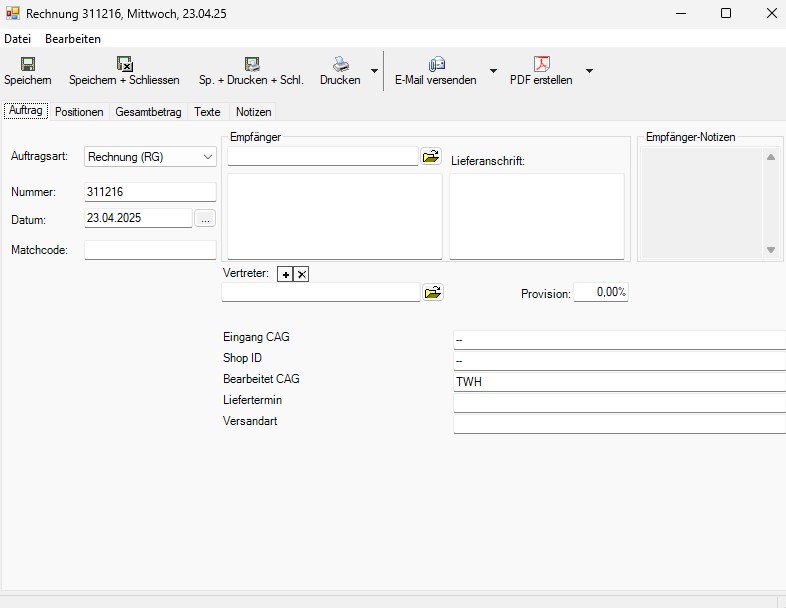Click Sp. + Drucken + Schl. icon

pyautogui.click(x=252, y=64)
